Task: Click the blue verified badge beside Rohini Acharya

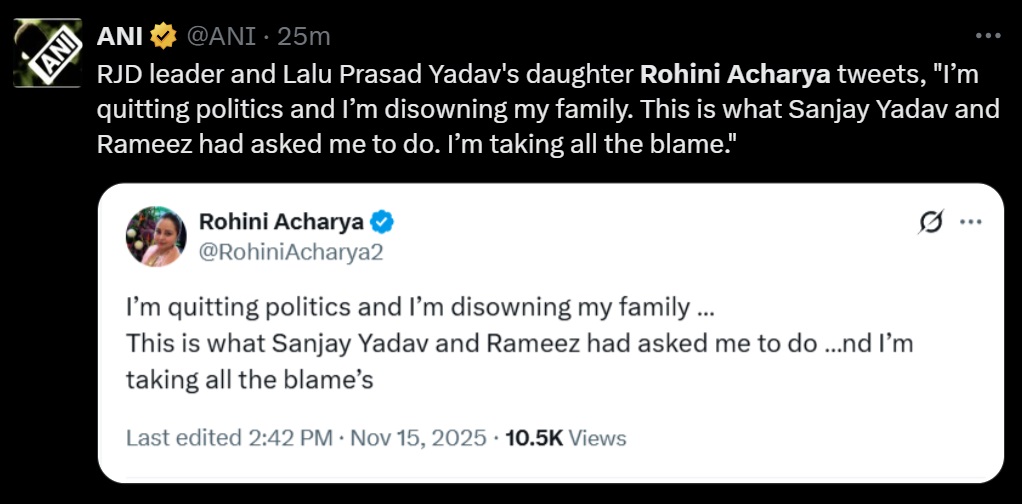Action: (383, 222)
